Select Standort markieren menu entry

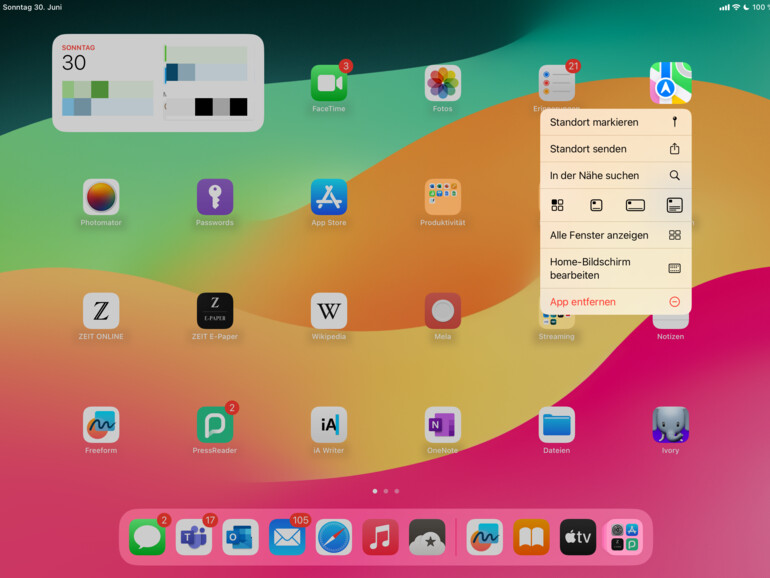click(x=615, y=122)
